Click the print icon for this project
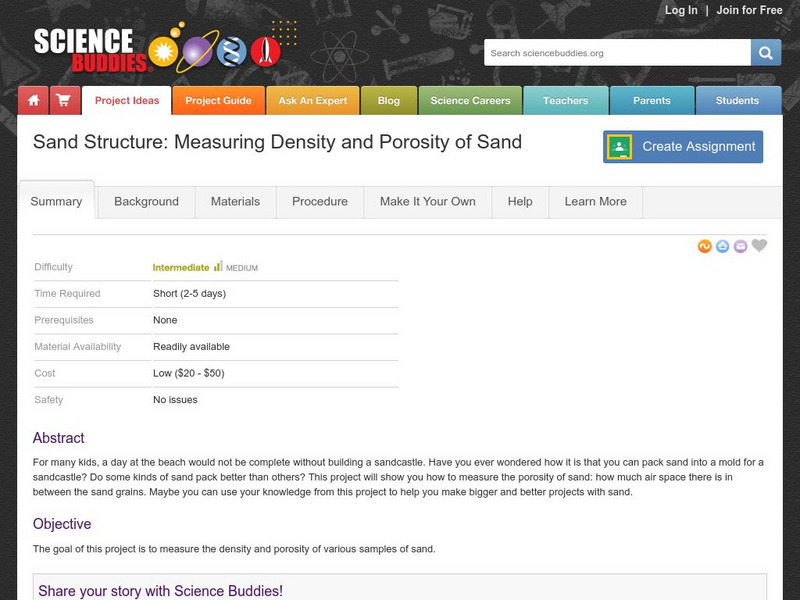Viewport: 800px width, 600px height. point(722,246)
